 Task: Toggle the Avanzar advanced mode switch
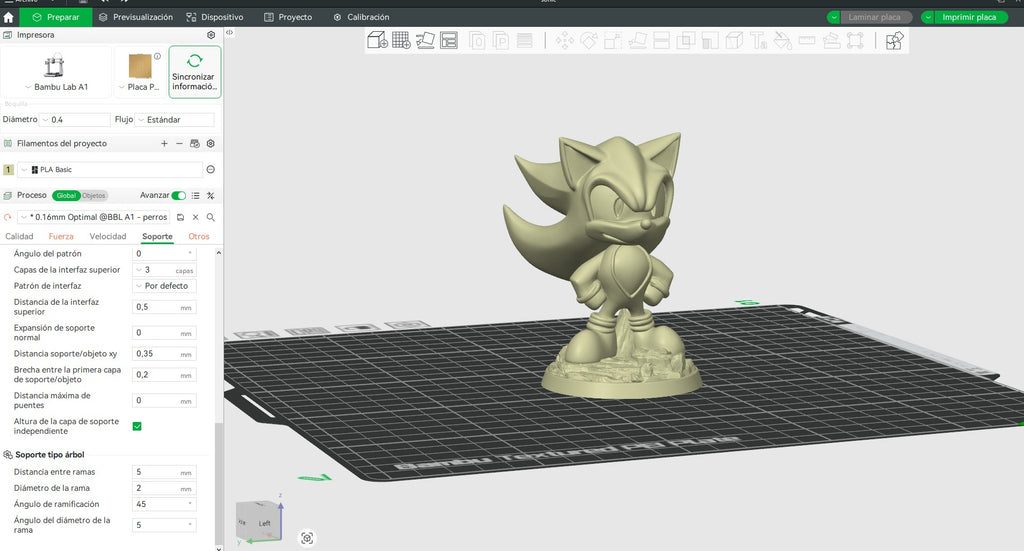click(178, 195)
